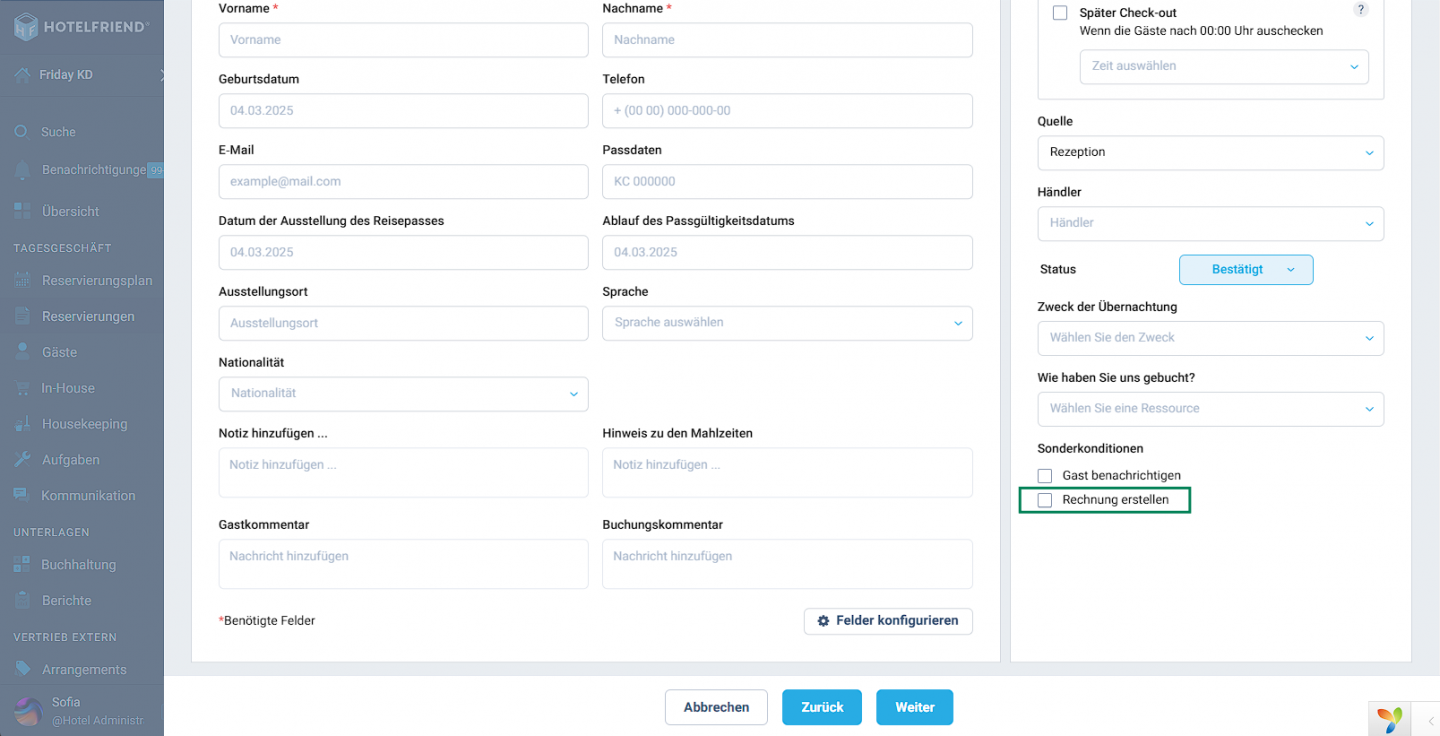Screen dimensions: 1440x736
Task: Open Buchhaltung menu item
Action: (x=79, y=565)
